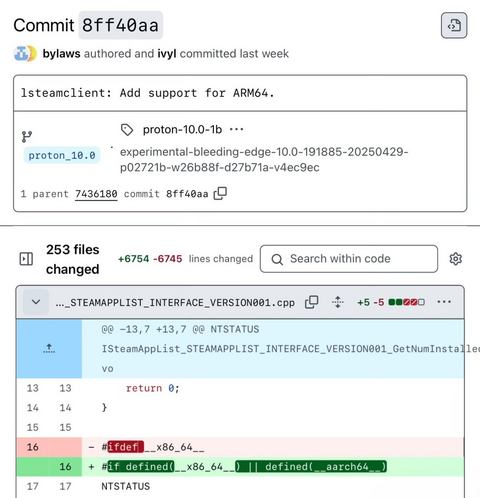Copy the STEAMAPPLIST file path
Image resolution: width=480 pixels, height=498 pixels.
click(x=311, y=302)
